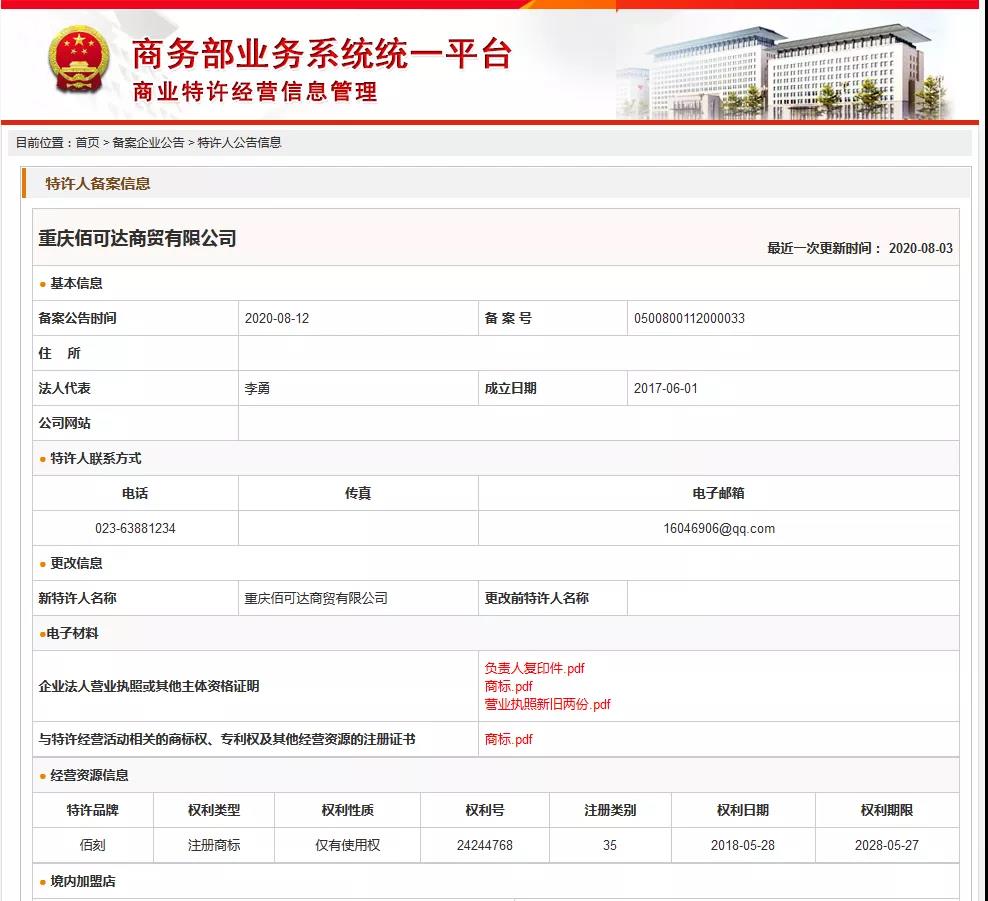Go to 首页 in the breadcrumb

pyautogui.click(x=88, y=143)
